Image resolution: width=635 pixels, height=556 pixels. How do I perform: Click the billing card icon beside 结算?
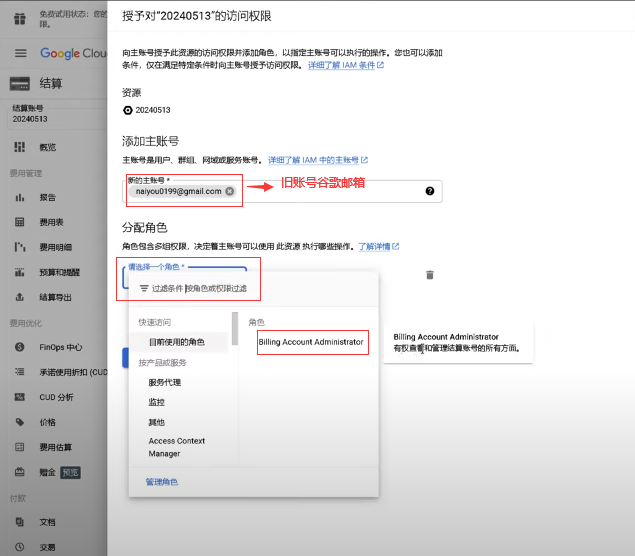tap(20, 83)
